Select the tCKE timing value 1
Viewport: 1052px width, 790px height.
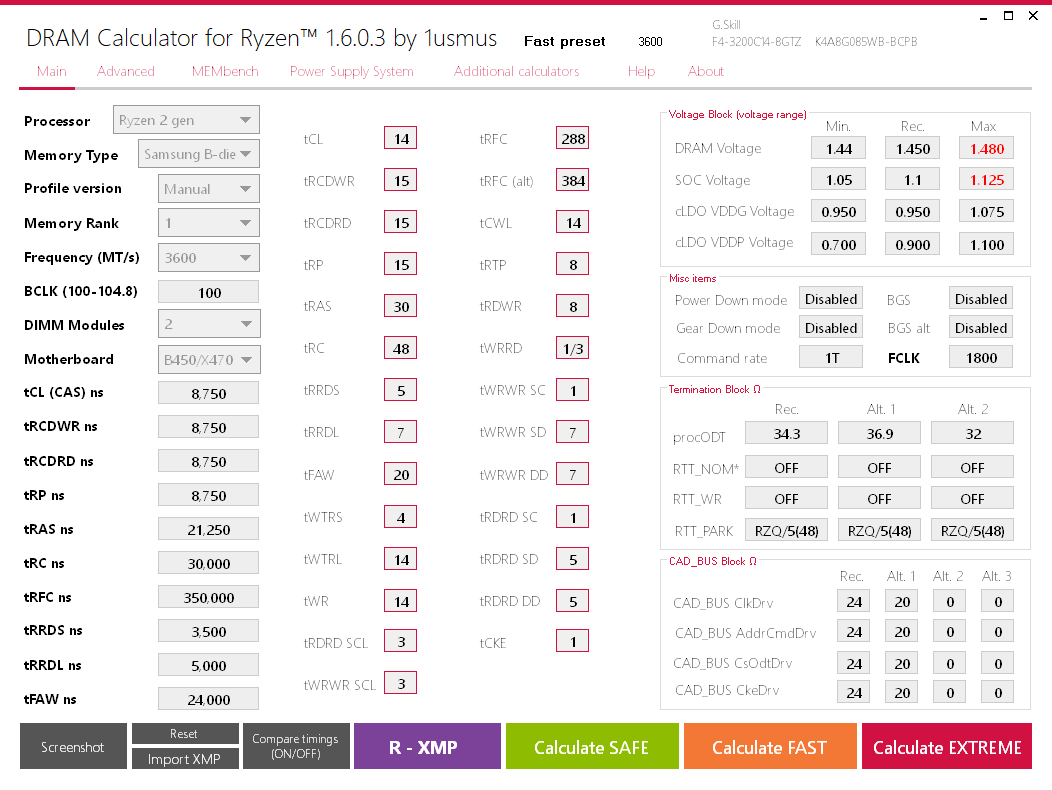(572, 642)
